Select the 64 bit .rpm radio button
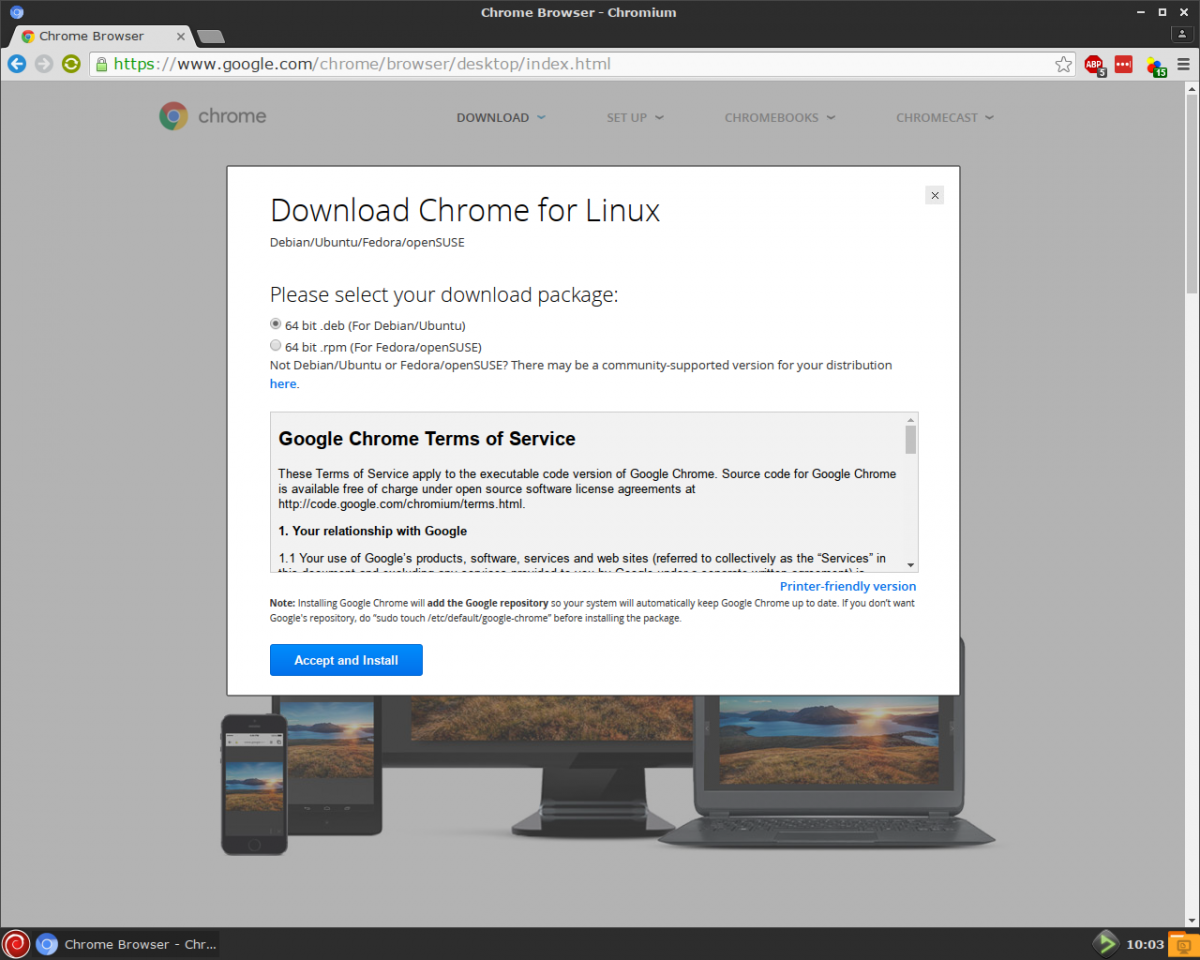1200x960 pixels. pyautogui.click(x=276, y=346)
